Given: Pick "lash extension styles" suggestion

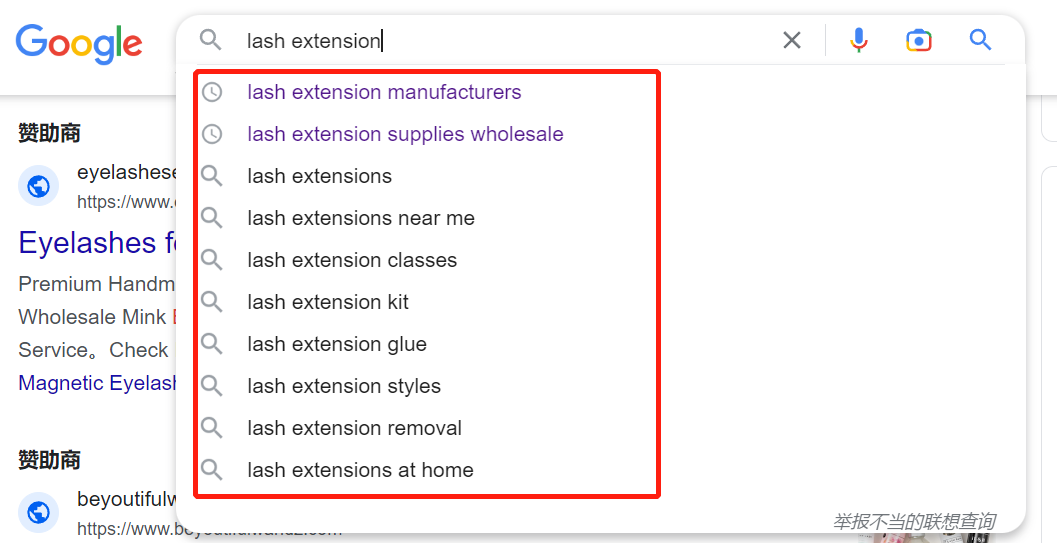Looking at the screenshot, I should pyautogui.click(x=344, y=386).
